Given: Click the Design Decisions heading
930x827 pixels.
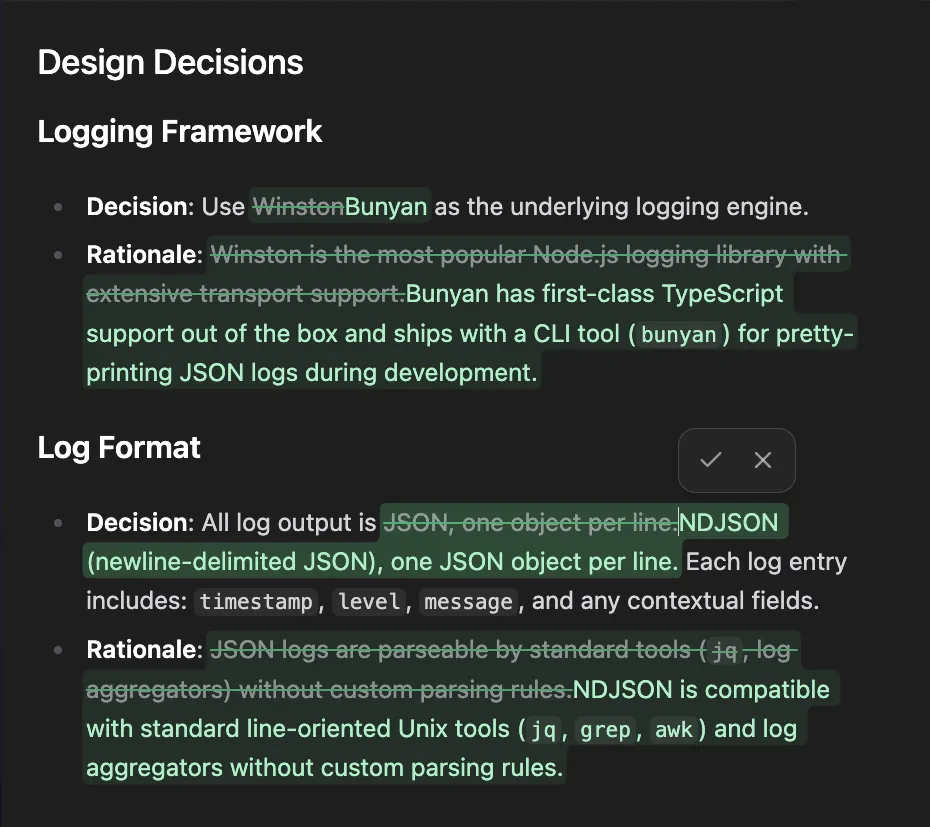Looking at the screenshot, I should click(x=170, y=62).
